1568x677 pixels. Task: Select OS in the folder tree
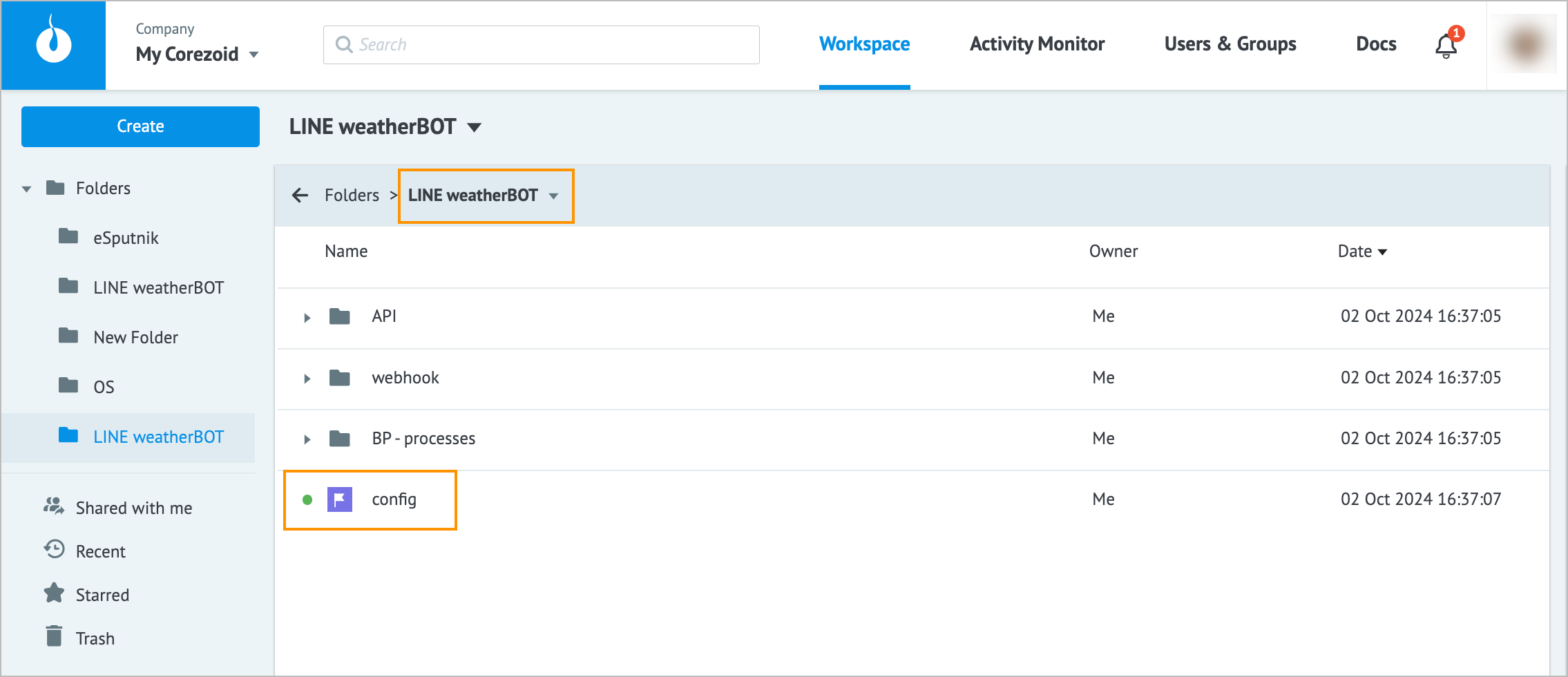[104, 387]
